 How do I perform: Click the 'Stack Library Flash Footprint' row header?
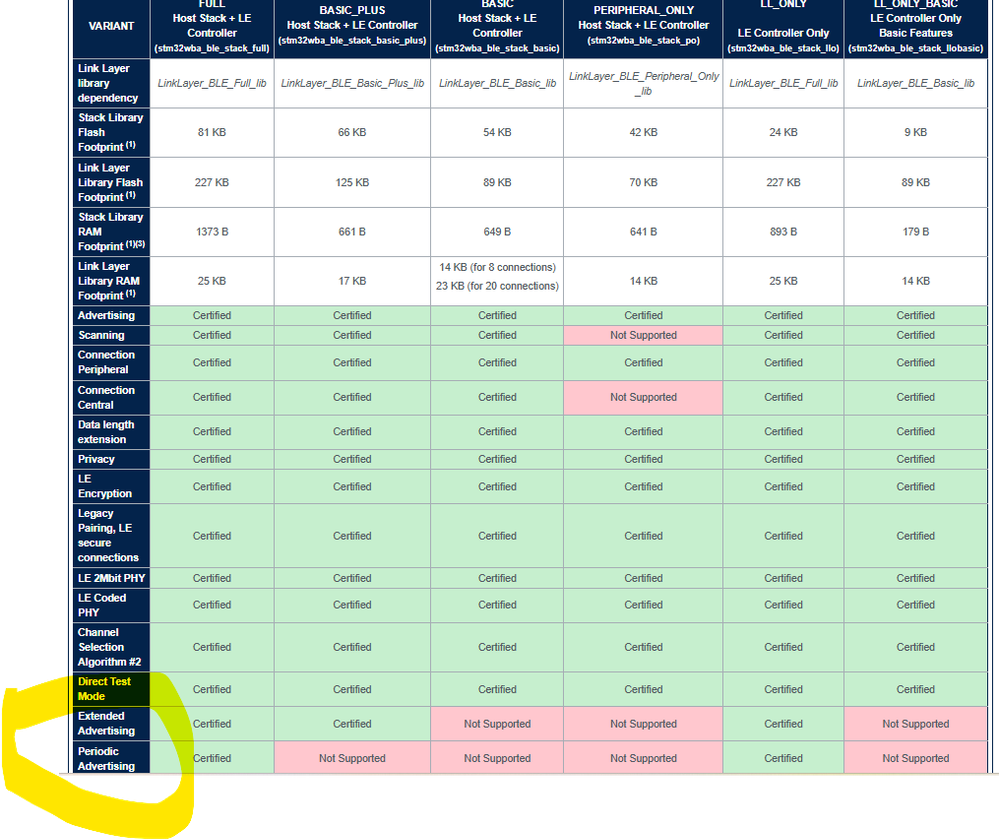111,133
